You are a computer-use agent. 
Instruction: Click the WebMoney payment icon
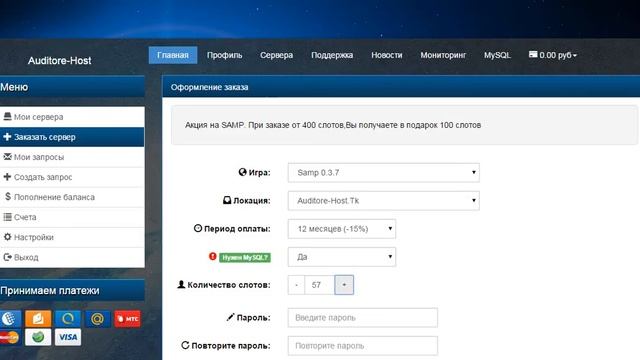(x=9, y=319)
